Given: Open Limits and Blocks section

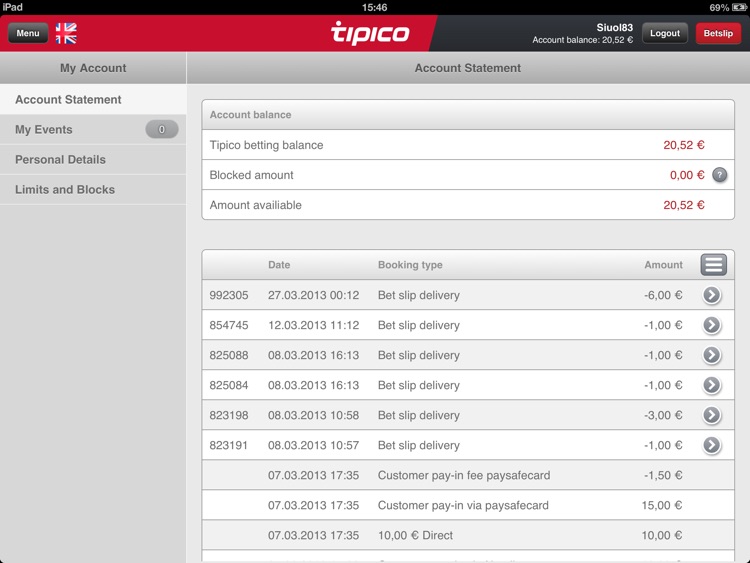Looking at the screenshot, I should pyautogui.click(x=93, y=190).
